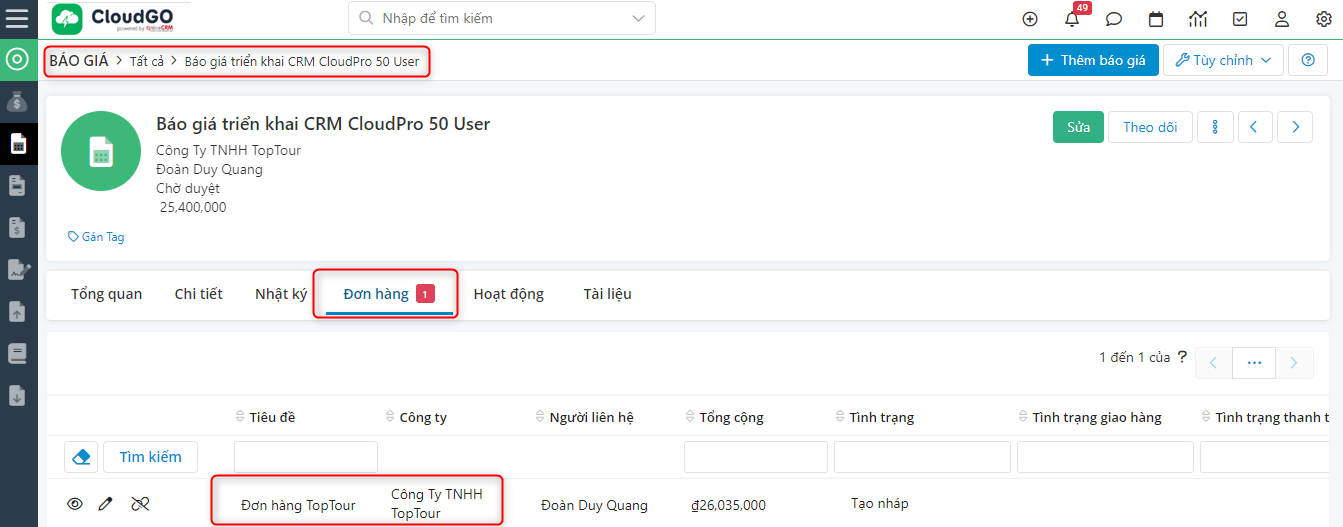Screen dimensions: 1343x527
Task: Expand the search box dropdown arrow
Action: pyautogui.click(x=638, y=18)
